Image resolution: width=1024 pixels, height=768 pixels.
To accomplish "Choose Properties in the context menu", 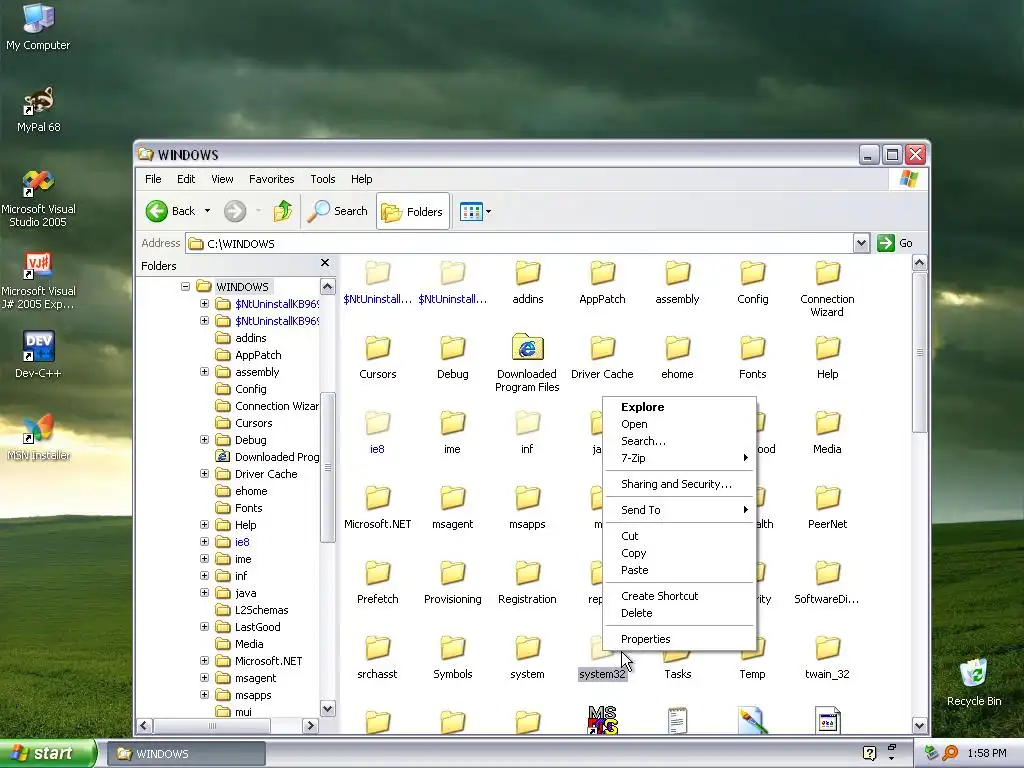I will pos(679,639).
